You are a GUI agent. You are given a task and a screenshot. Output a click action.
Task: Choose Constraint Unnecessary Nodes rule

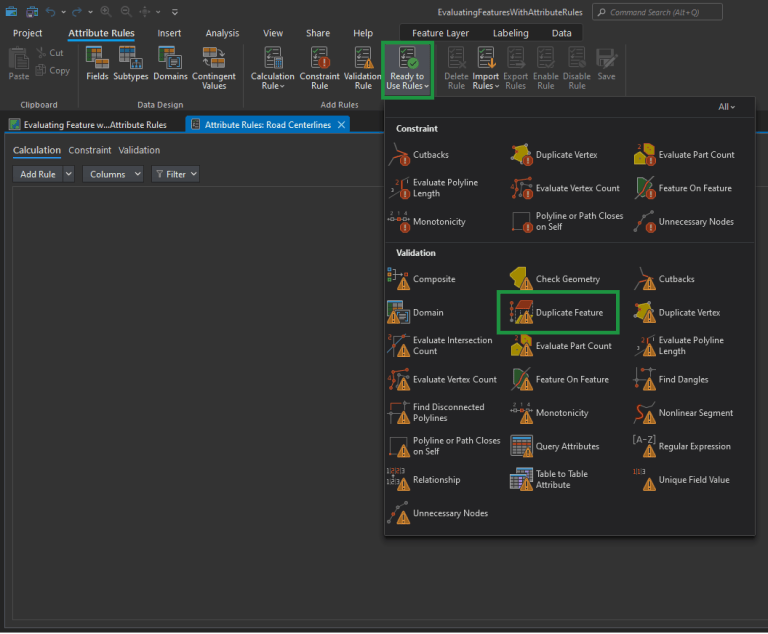(684, 222)
